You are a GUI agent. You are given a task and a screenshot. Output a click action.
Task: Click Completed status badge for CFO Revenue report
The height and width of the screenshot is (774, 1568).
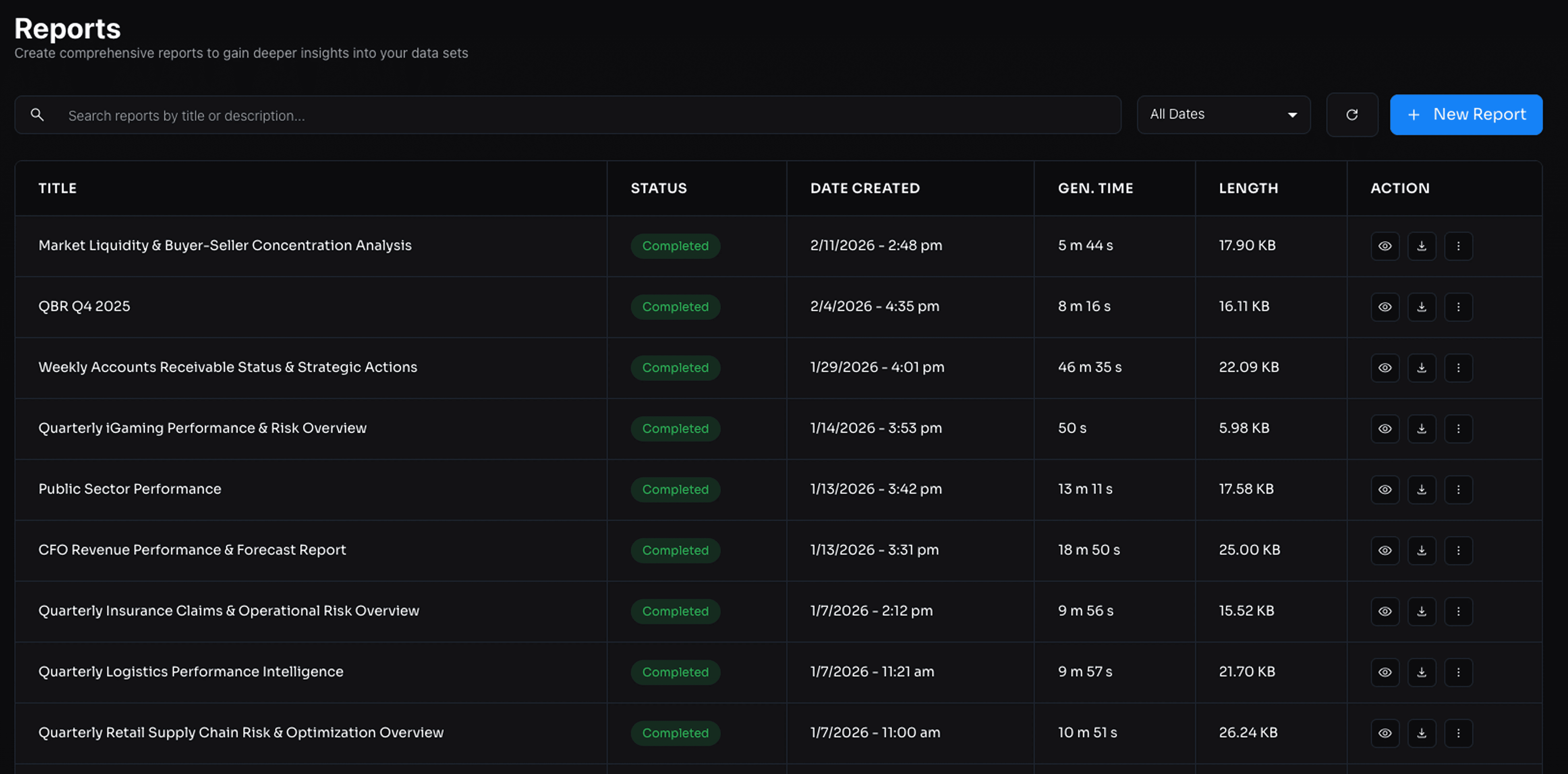pyautogui.click(x=675, y=550)
